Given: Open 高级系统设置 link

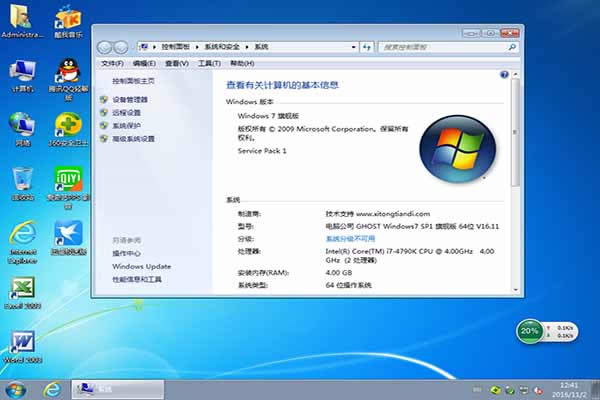Looking at the screenshot, I should tap(133, 139).
